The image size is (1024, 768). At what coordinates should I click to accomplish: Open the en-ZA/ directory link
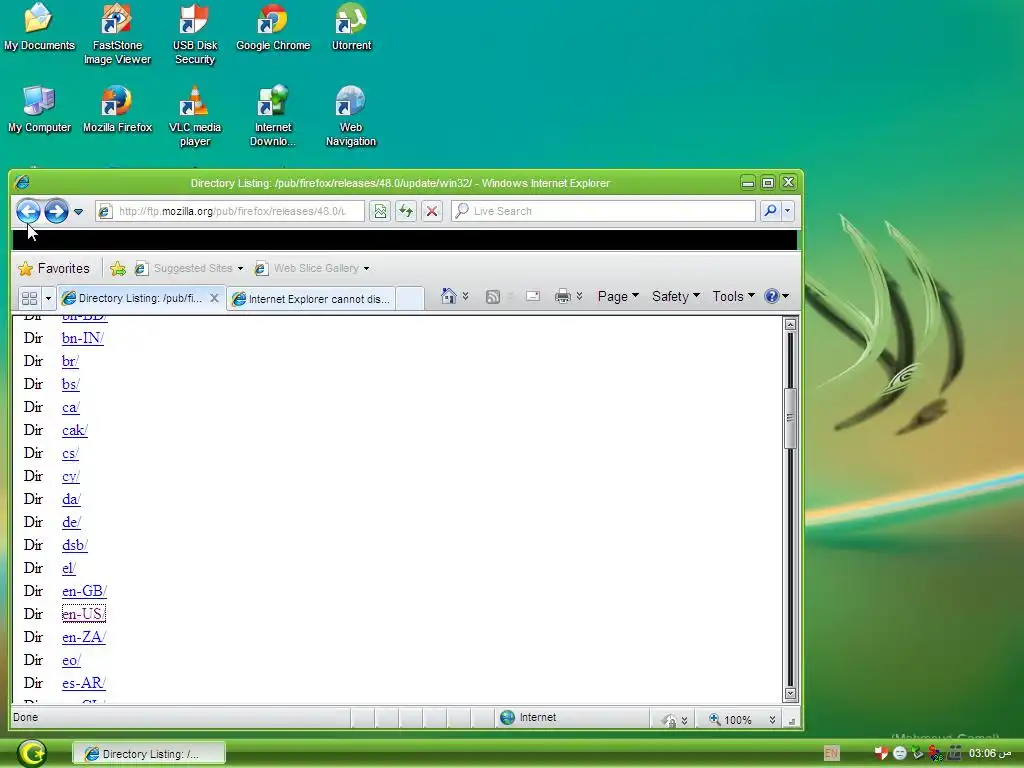[x=84, y=637]
